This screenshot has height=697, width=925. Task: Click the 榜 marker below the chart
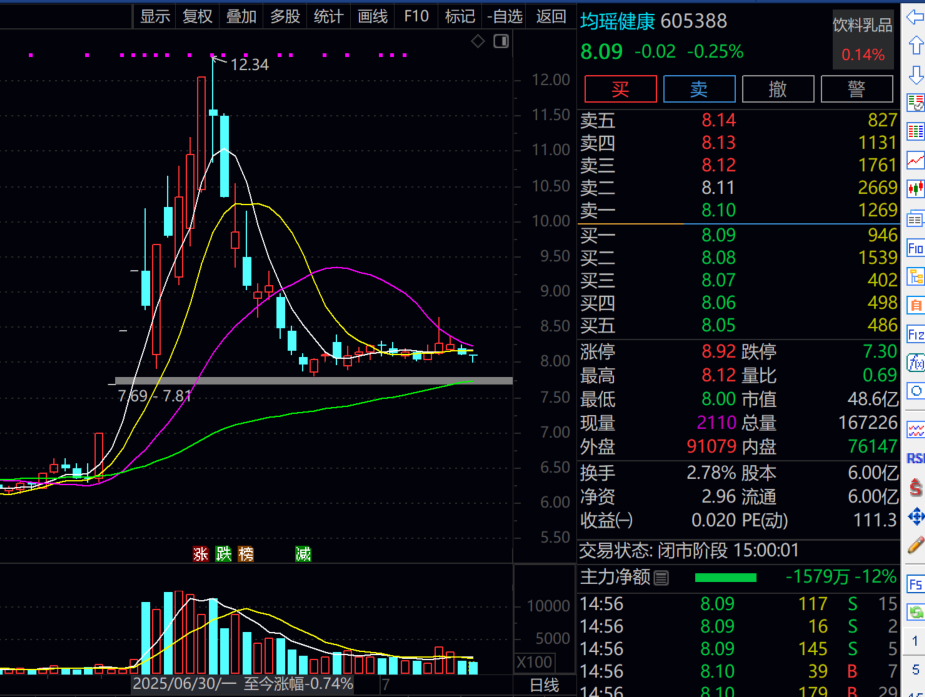pyautogui.click(x=246, y=554)
